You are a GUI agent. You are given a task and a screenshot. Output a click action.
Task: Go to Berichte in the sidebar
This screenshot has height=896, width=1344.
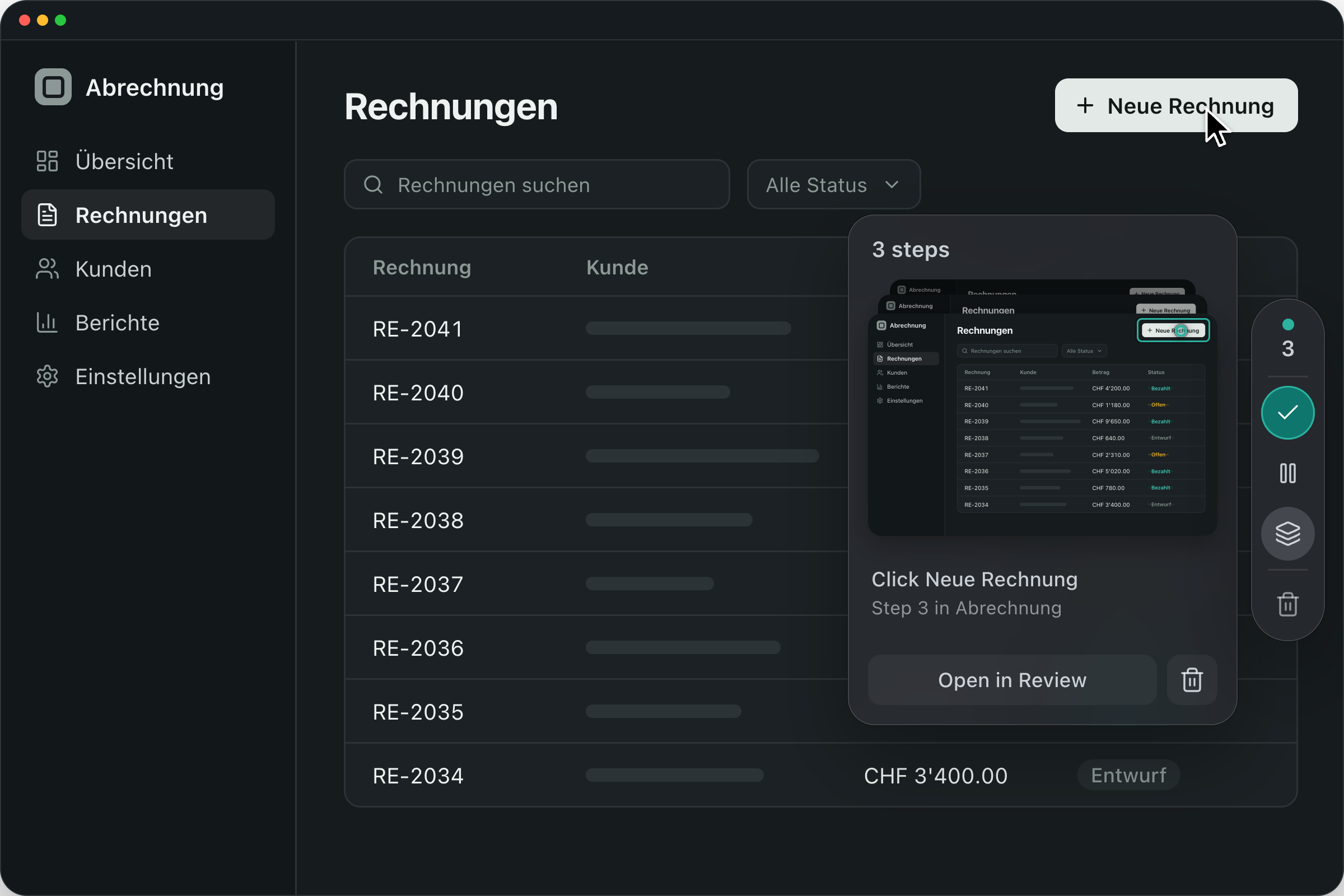tap(148, 323)
